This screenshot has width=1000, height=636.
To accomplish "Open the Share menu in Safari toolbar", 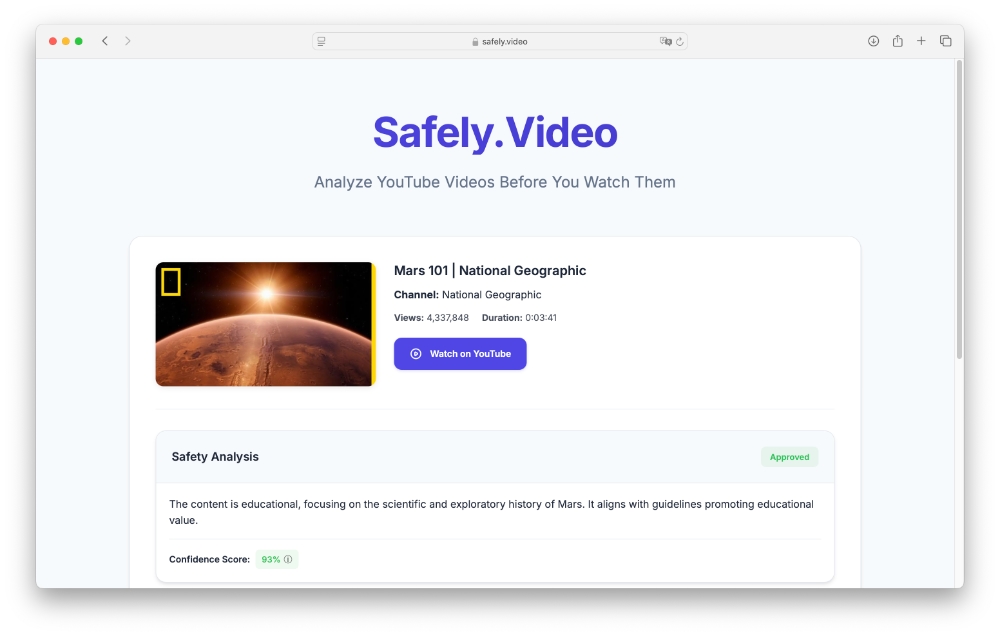I will click(897, 41).
